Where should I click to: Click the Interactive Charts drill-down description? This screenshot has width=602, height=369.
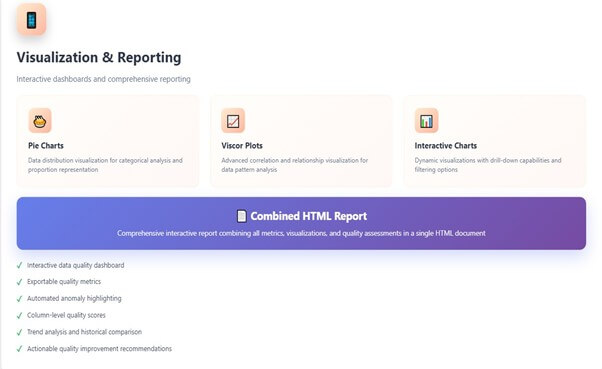(488, 165)
